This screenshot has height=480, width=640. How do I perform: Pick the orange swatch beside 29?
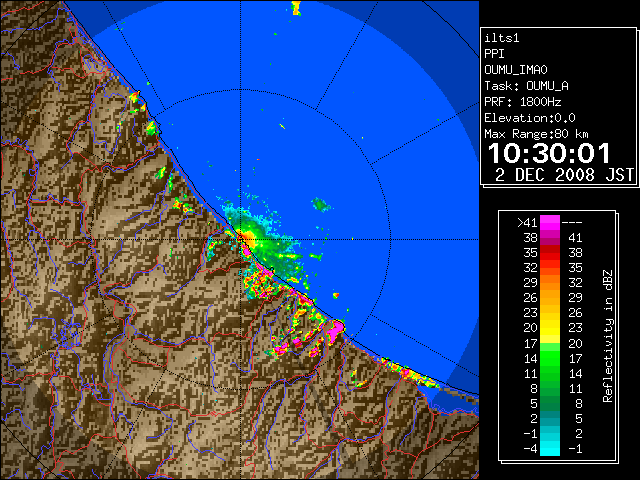[550, 283]
